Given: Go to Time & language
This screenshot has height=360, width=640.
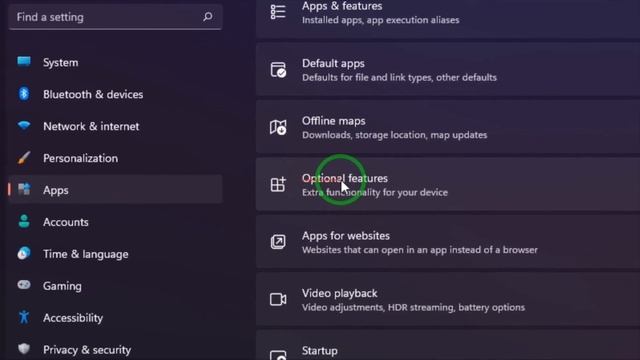Looking at the screenshot, I should pos(115,254).
